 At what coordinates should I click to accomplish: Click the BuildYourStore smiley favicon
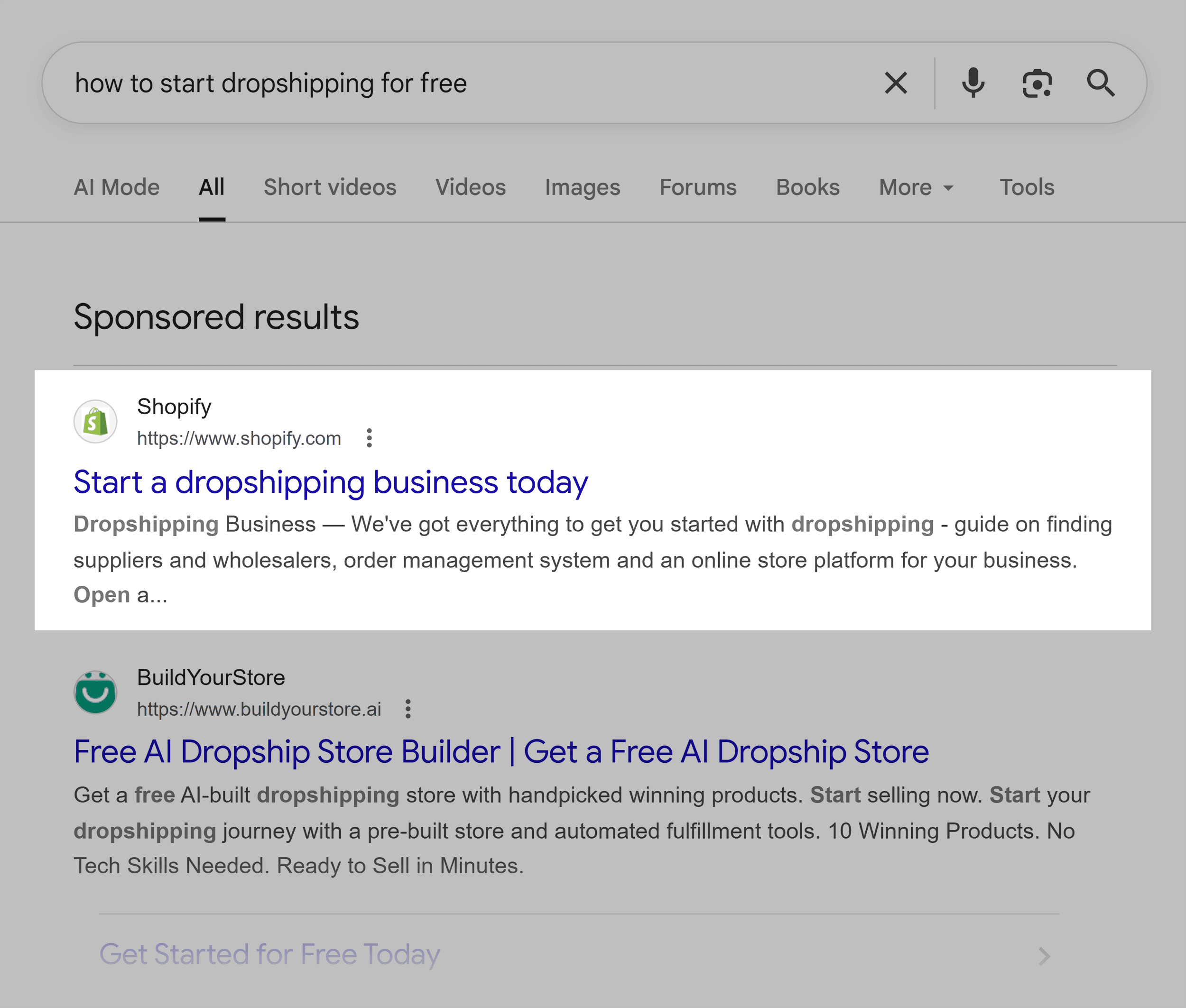tap(95, 692)
